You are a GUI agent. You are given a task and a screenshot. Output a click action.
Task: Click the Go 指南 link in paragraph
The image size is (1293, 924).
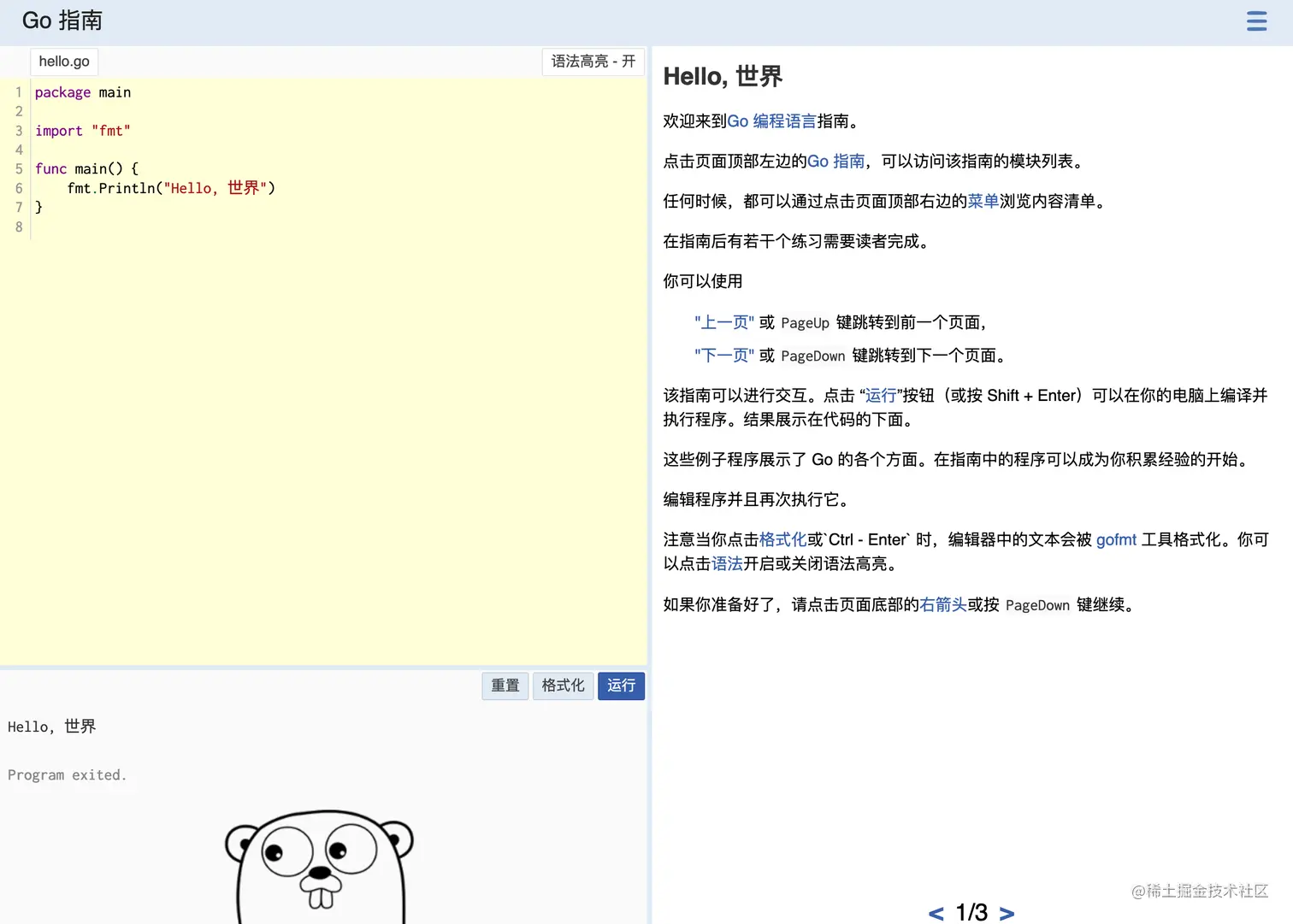[835, 162]
